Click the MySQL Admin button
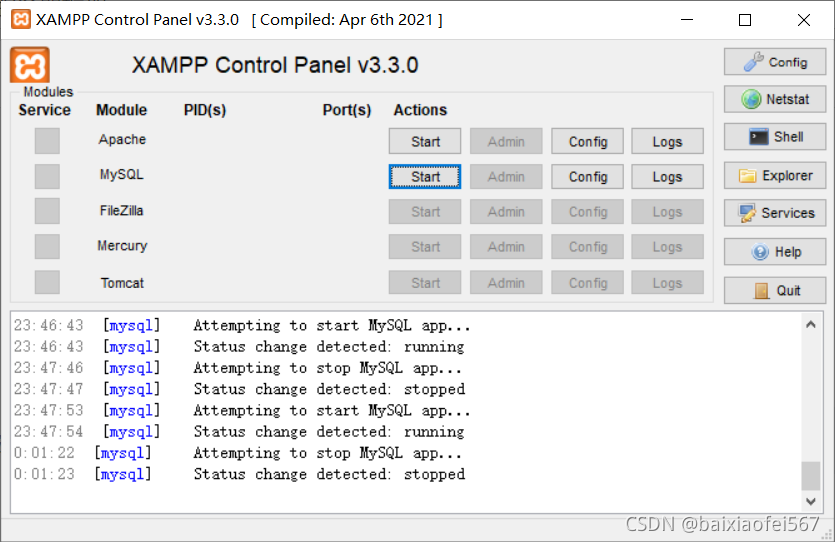Screen dimensions: 835x542 tap(506, 176)
